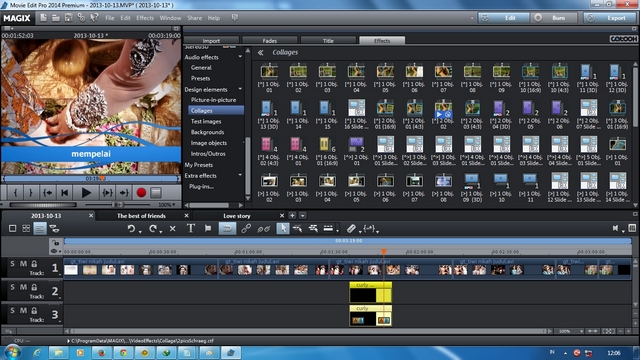Start playback with the Play button
The width and height of the screenshot is (640, 360).
tap(86, 193)
